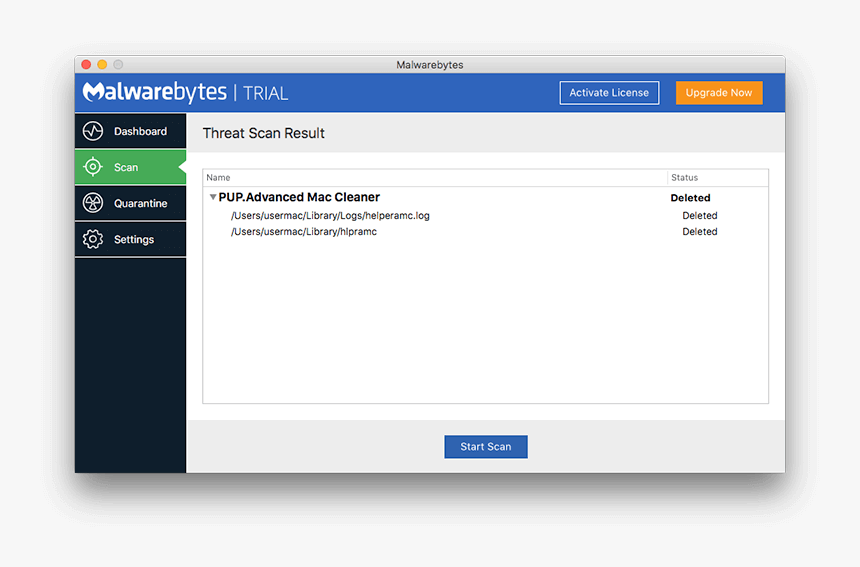Screen dimensions: 860x567
Task: Click bold Deleted status of PUP.Advanced Mac Cleaner
Action: (690, 198)
